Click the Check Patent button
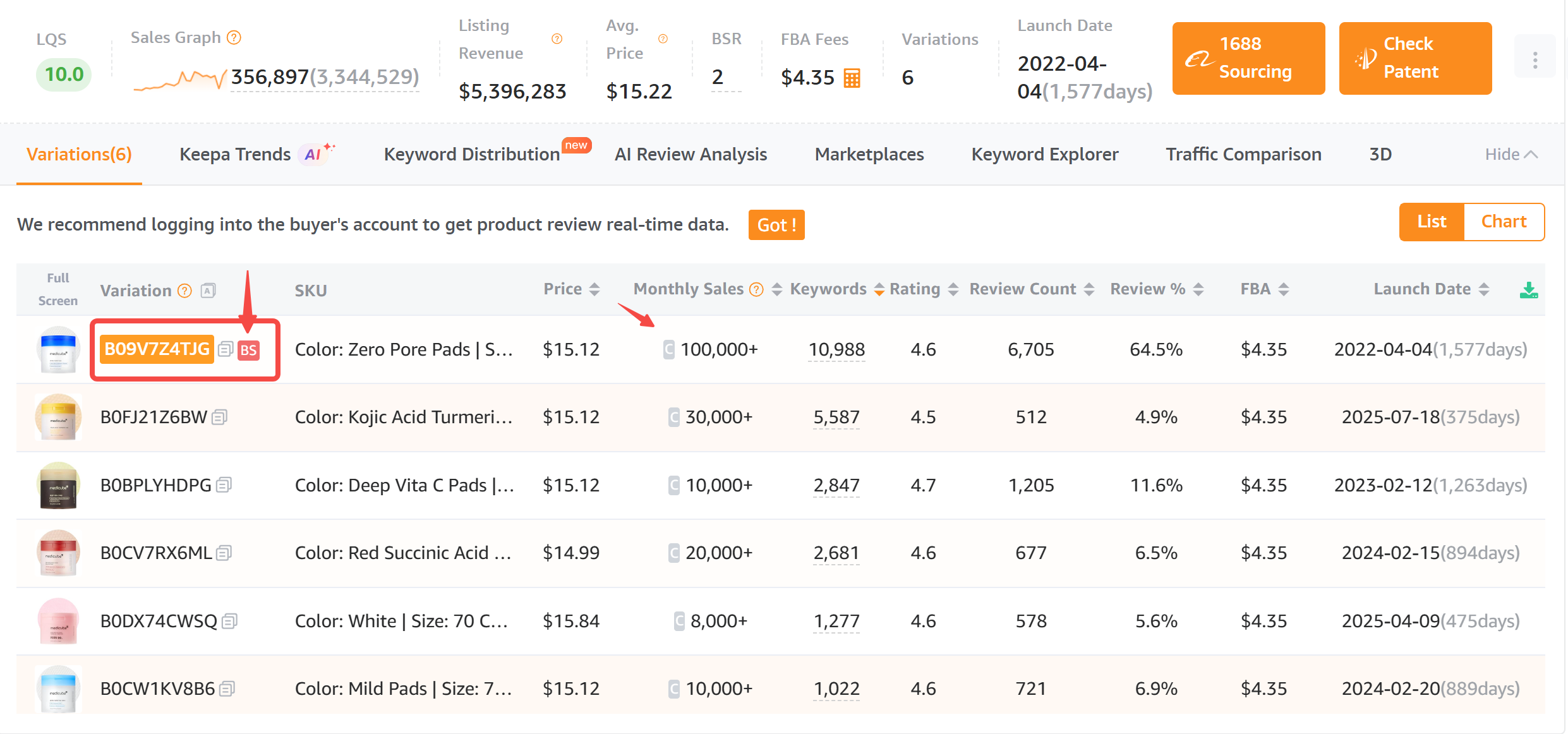The height and width of the screenshot is (734, 1568). click(x=1415, y=58)
